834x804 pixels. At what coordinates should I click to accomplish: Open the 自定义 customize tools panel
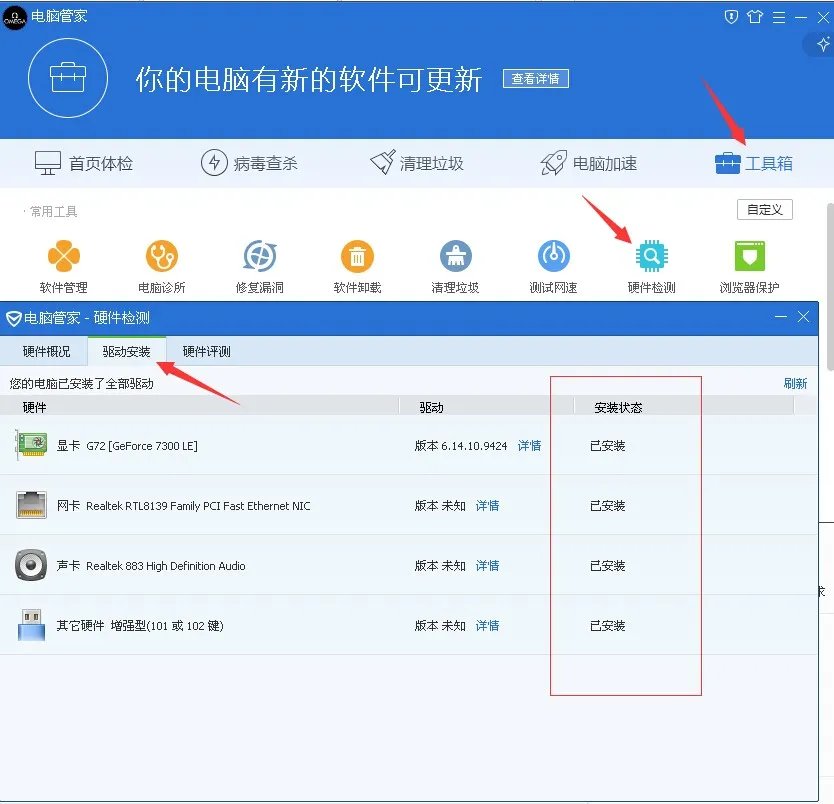pyautogui.click(x=764, y=209)
